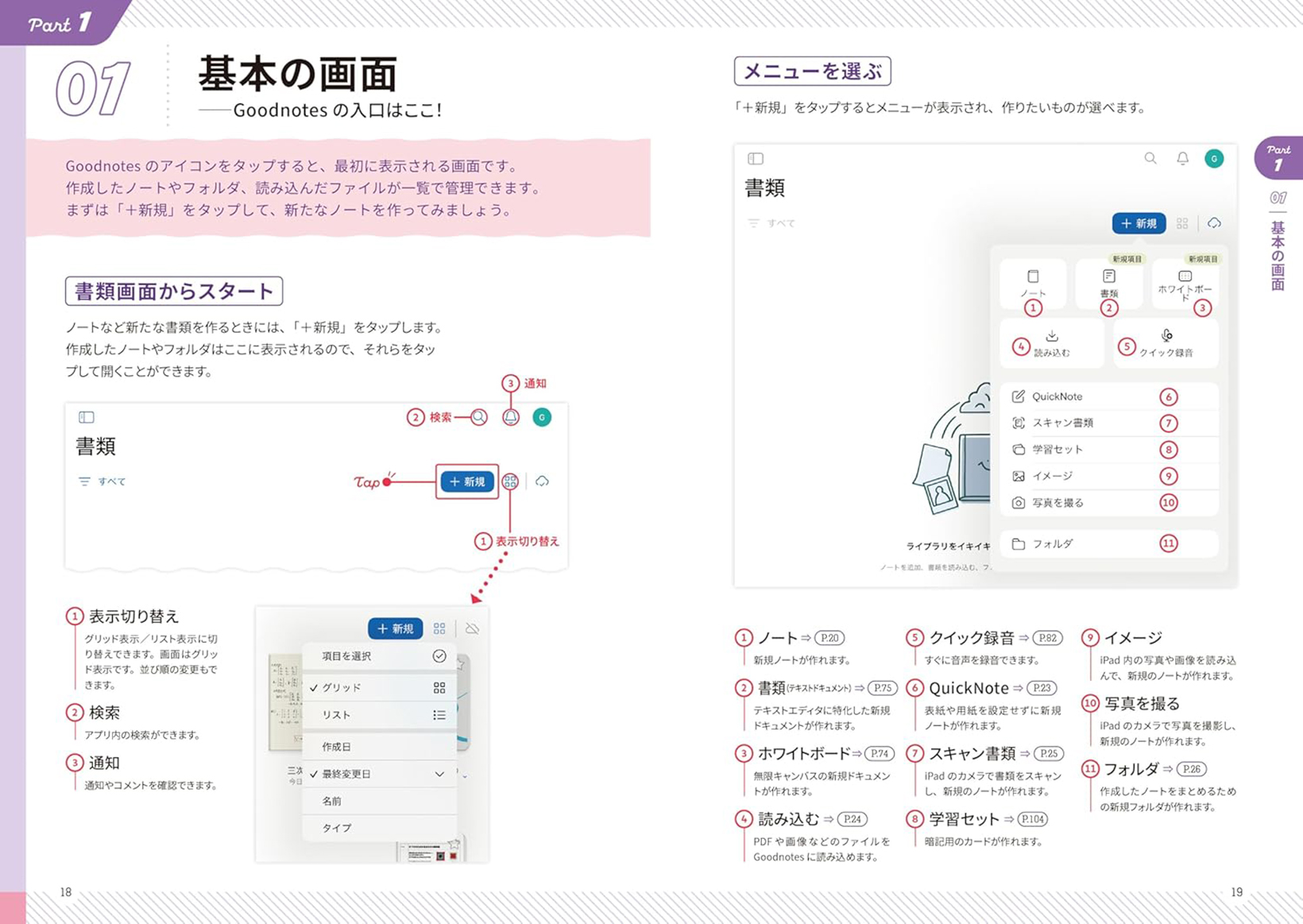Choose the 読み込む import icon
Screen dimensions: 1303x924
[x=1052, y=336]
